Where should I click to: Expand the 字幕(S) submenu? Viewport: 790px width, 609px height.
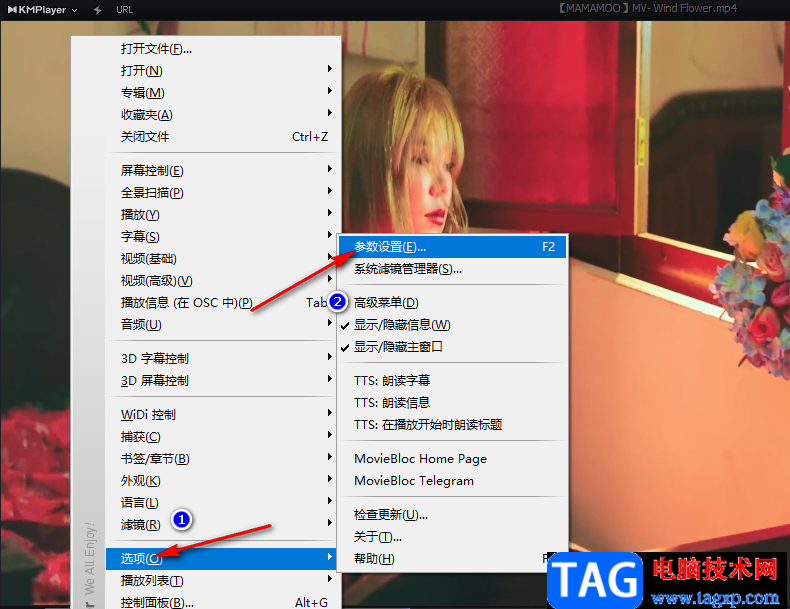click(223, 236)
